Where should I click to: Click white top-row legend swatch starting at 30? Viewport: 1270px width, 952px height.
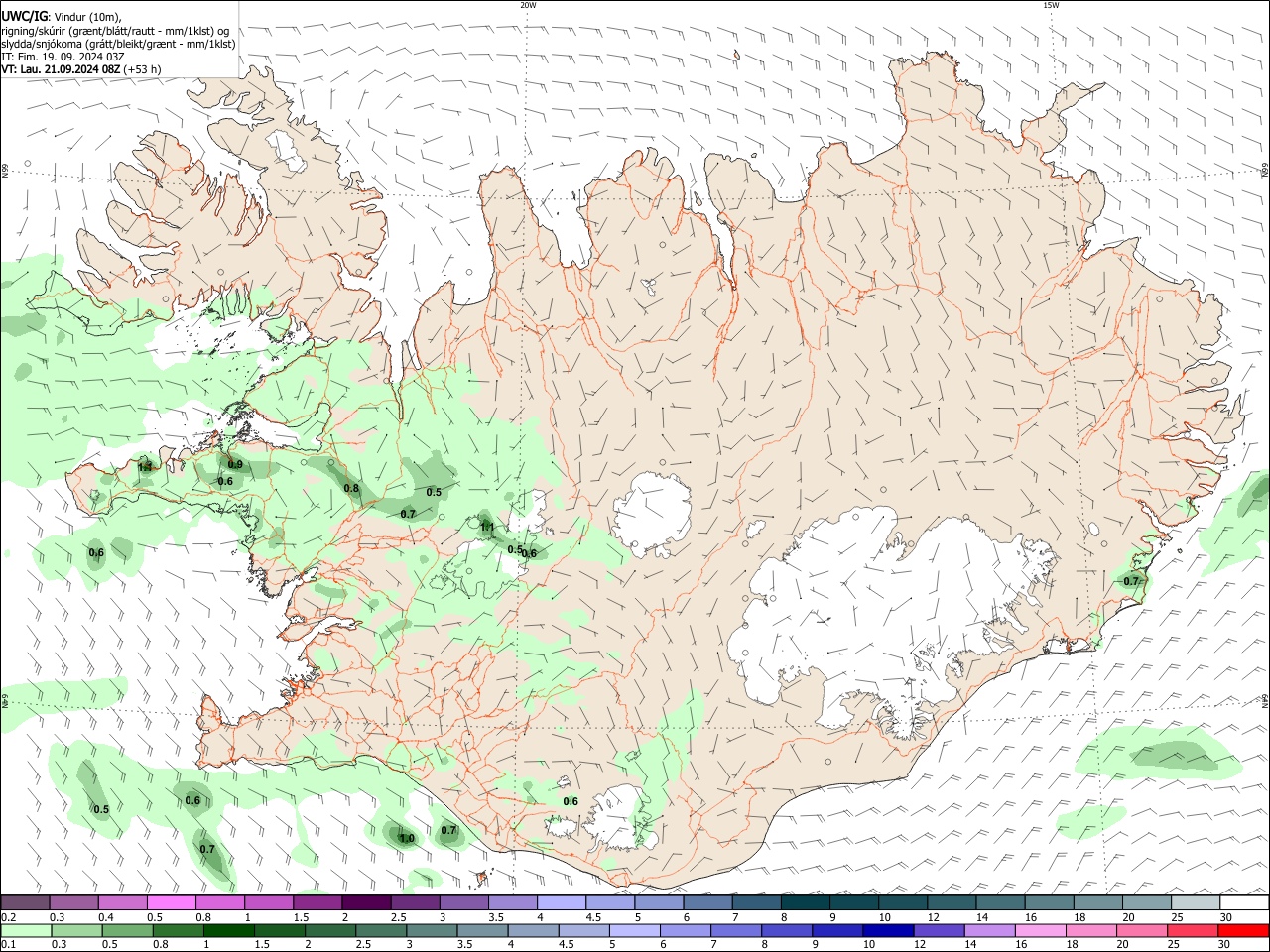point(1244,902)
